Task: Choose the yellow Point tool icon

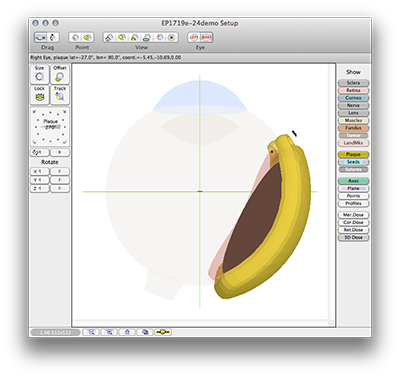Action: pyautogui.click(x=88, y=37)
